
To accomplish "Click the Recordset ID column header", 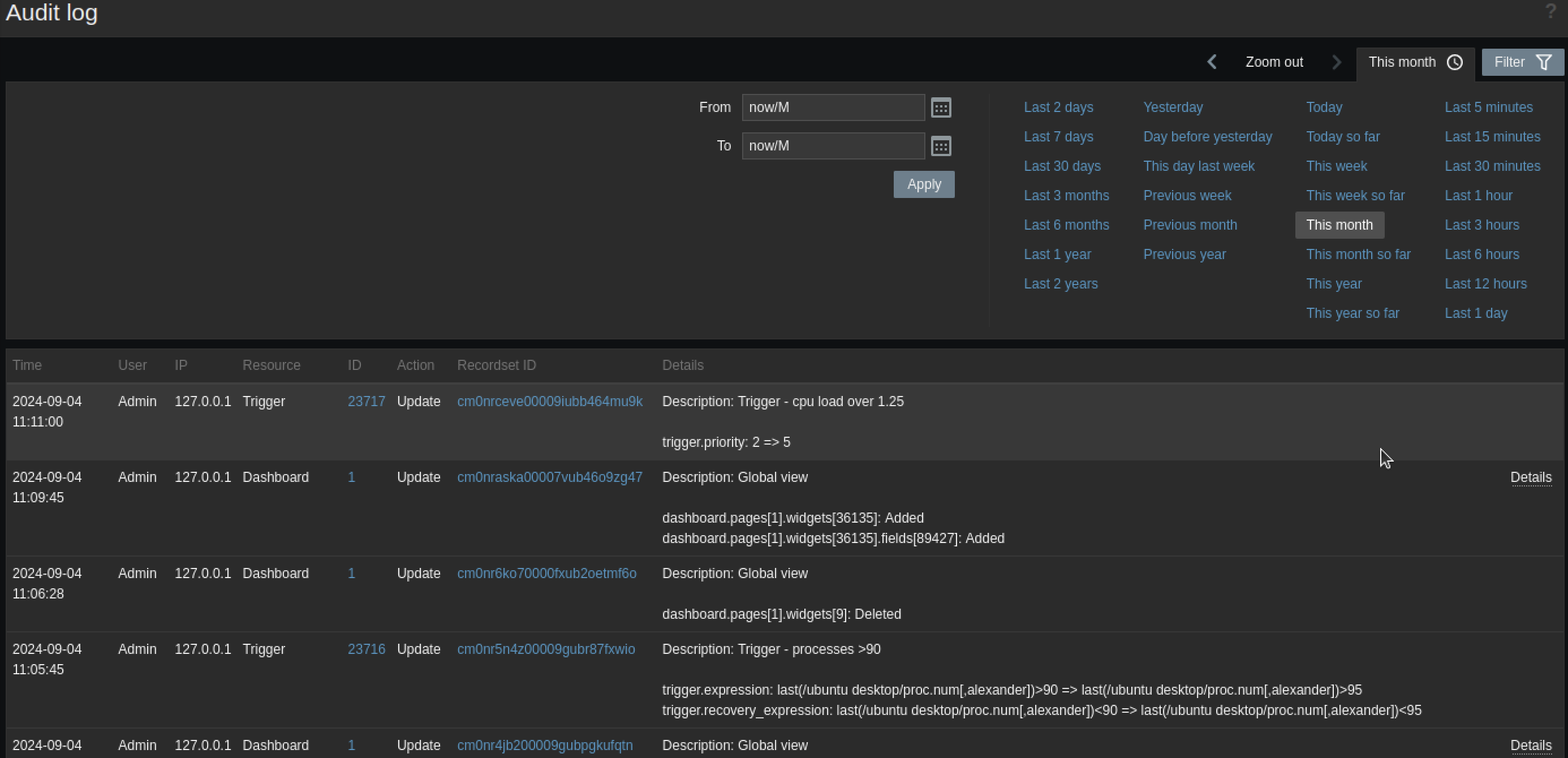I will tap(496, 365).
